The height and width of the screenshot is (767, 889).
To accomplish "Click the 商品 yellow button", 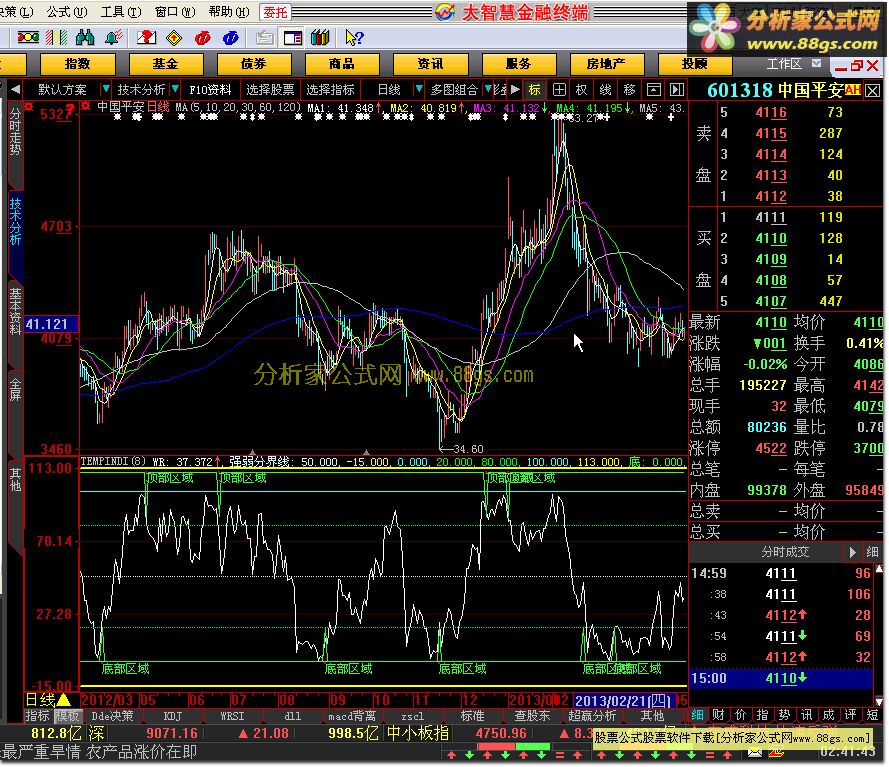I will coord(342,63).
